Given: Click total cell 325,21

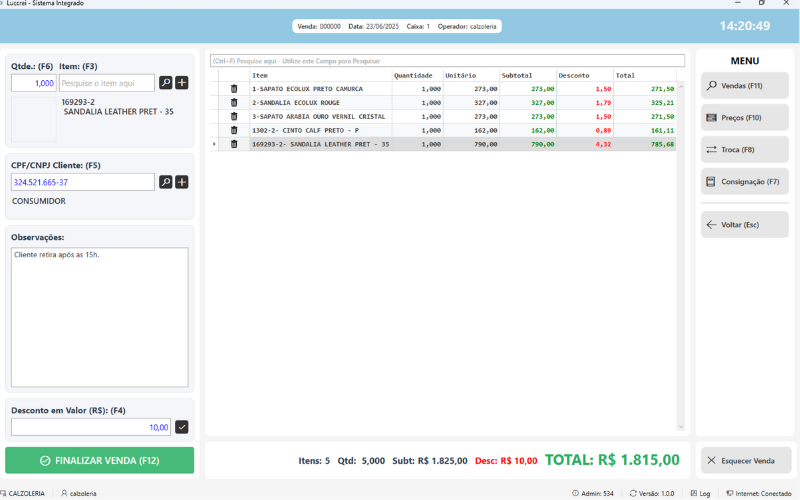Looking at the screenshot, I should (x=645, y=103).
